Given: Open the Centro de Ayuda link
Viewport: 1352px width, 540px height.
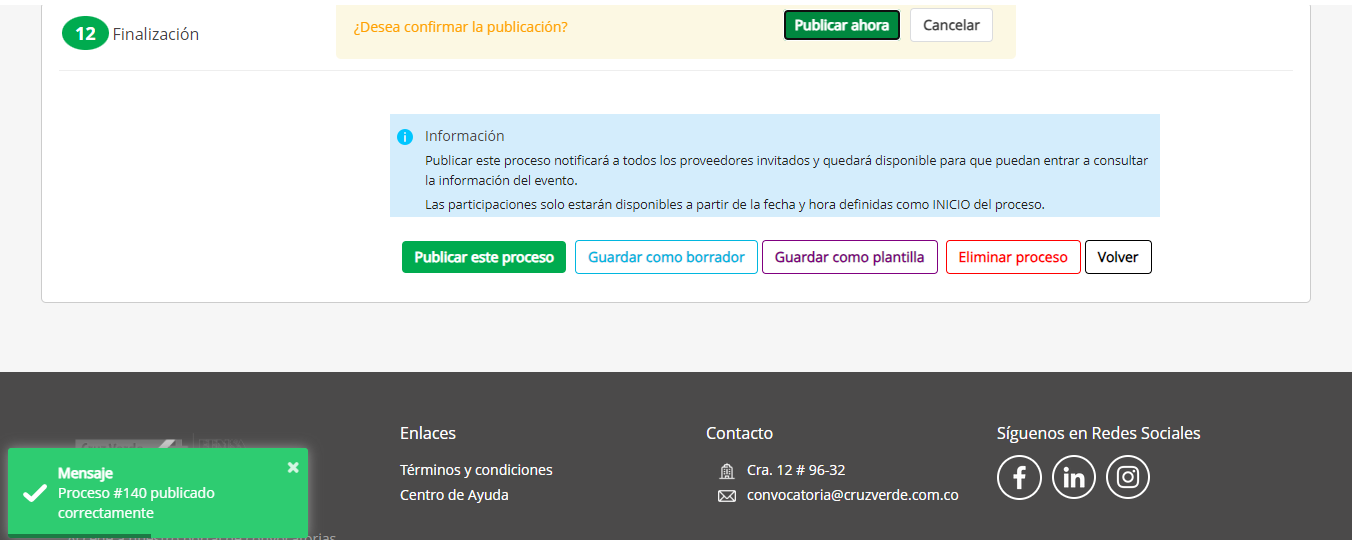Looking at the screenshot, I should [454, 495].
